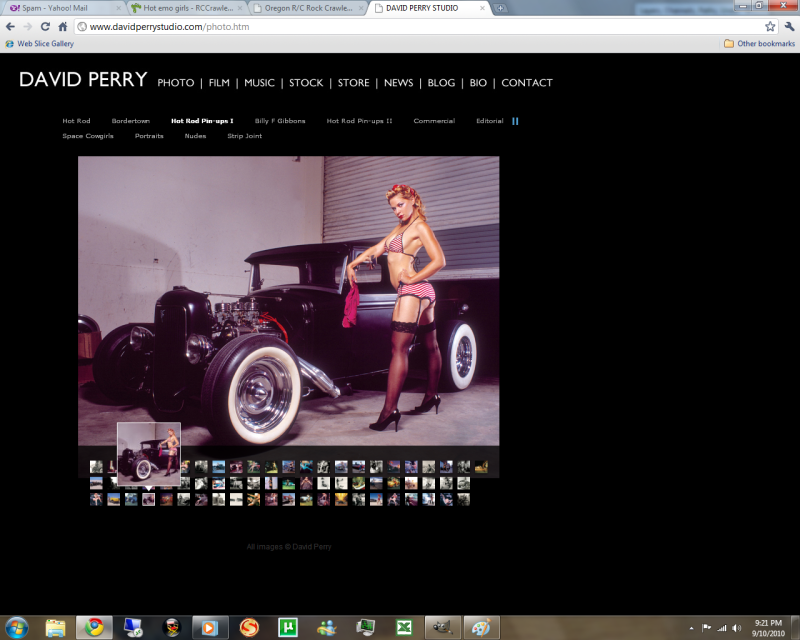The width and height of the screenshot is (800, 640).
Task: Select the Bordertown gallery
Action: coord(131,121)
